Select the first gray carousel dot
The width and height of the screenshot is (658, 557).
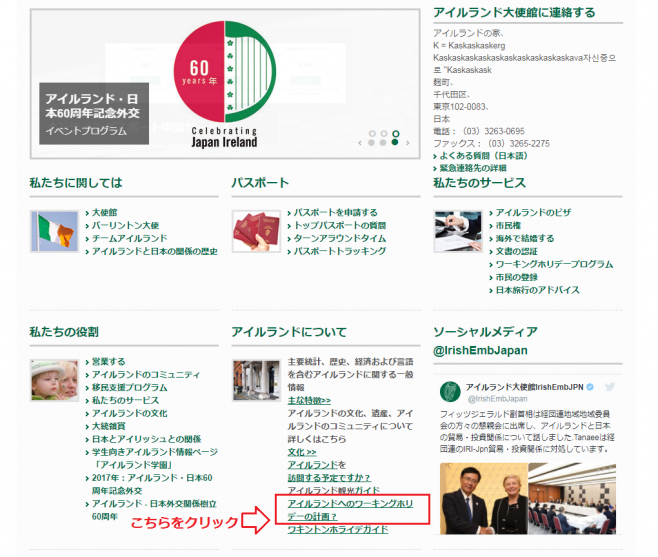(x=371, y=143)
